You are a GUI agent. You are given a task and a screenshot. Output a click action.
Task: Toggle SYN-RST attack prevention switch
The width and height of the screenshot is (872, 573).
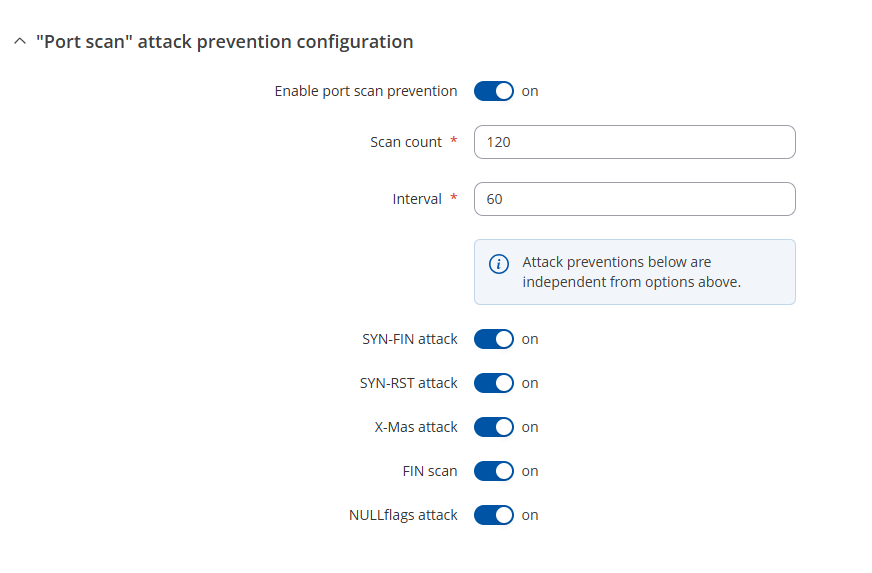(493, 383)
